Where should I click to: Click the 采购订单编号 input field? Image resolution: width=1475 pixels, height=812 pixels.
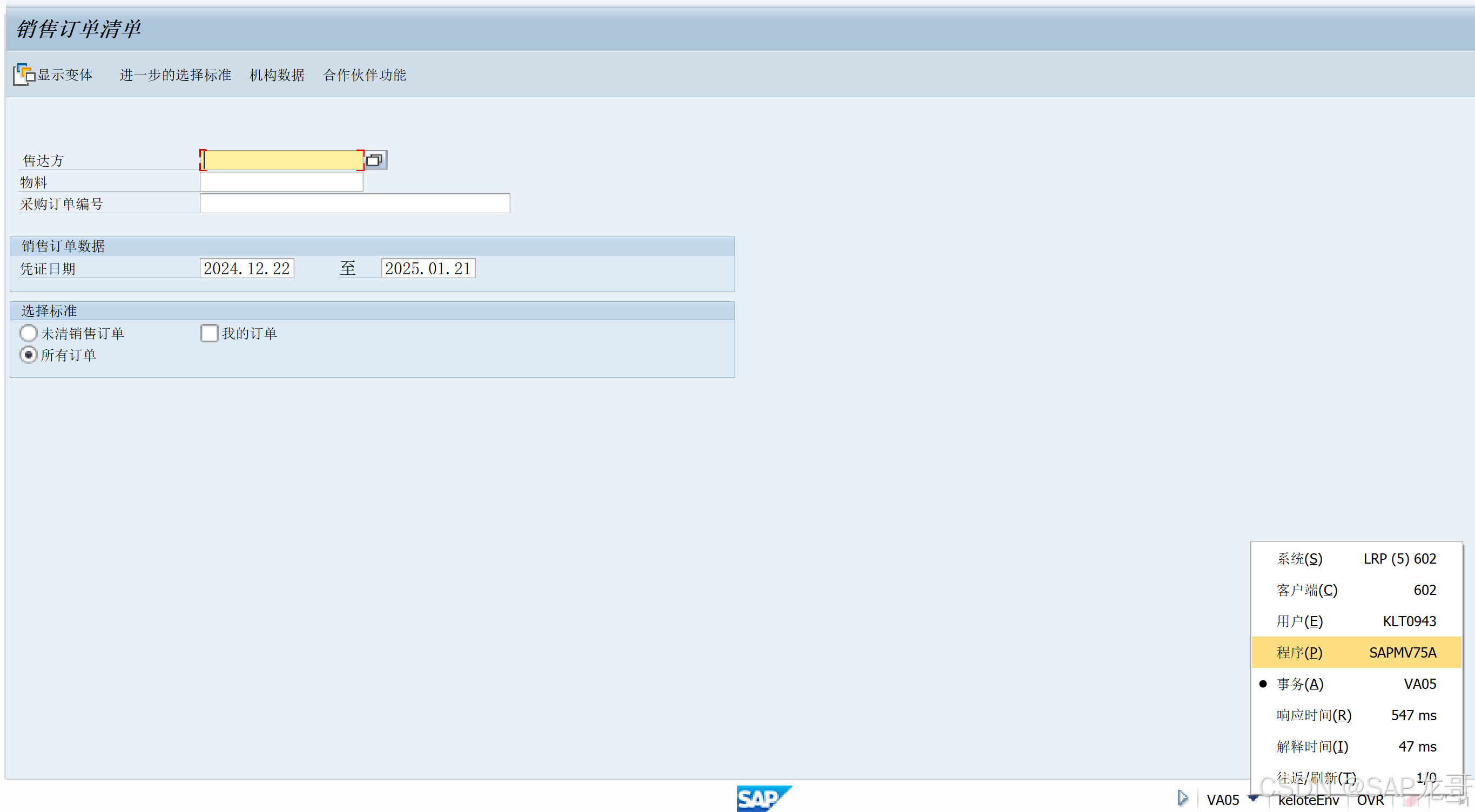[x=354, y=204]
